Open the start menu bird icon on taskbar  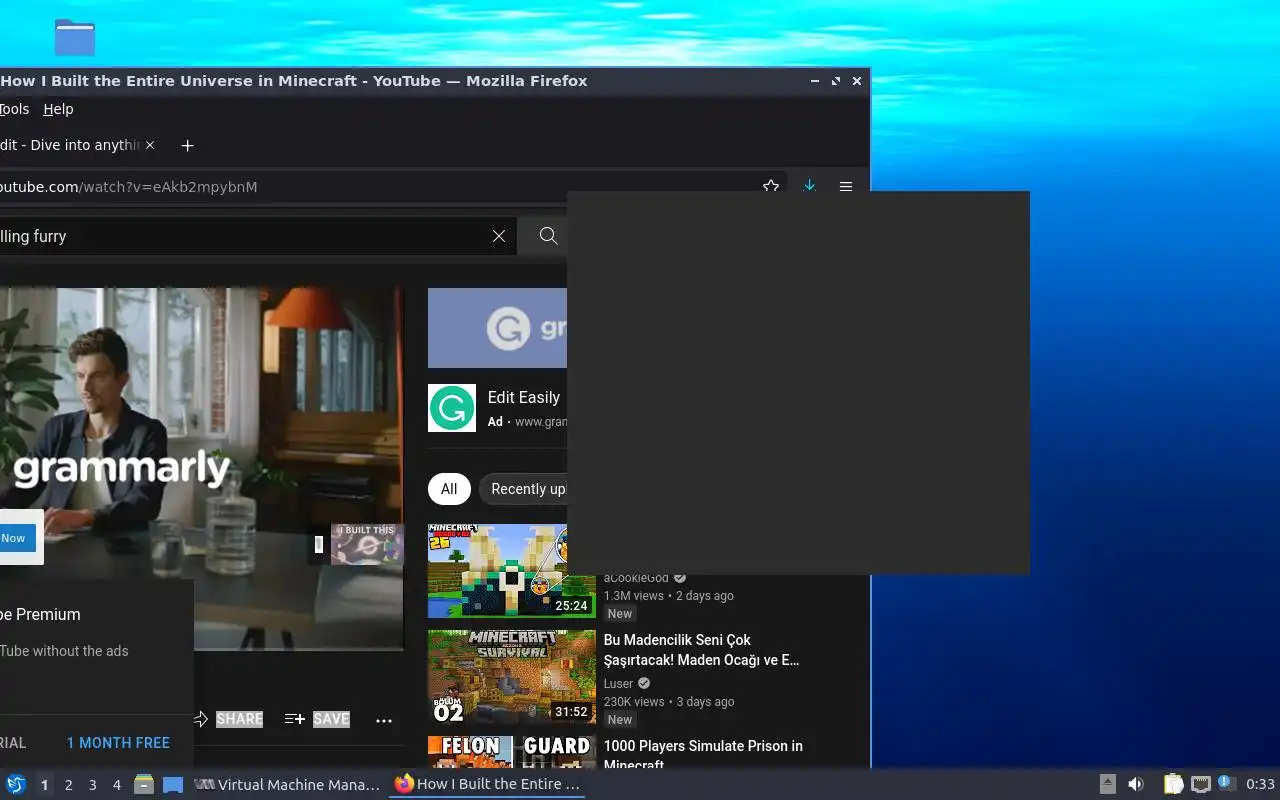point(16,784)
